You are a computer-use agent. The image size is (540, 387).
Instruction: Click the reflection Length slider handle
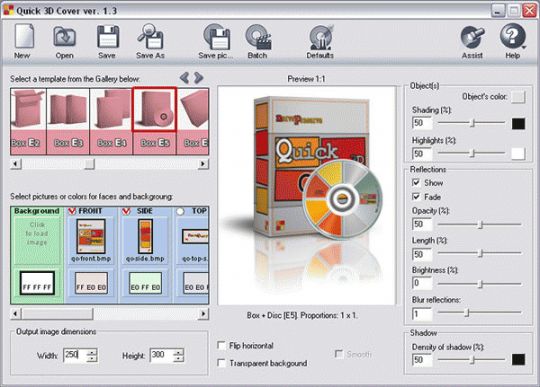pos(481,253)
